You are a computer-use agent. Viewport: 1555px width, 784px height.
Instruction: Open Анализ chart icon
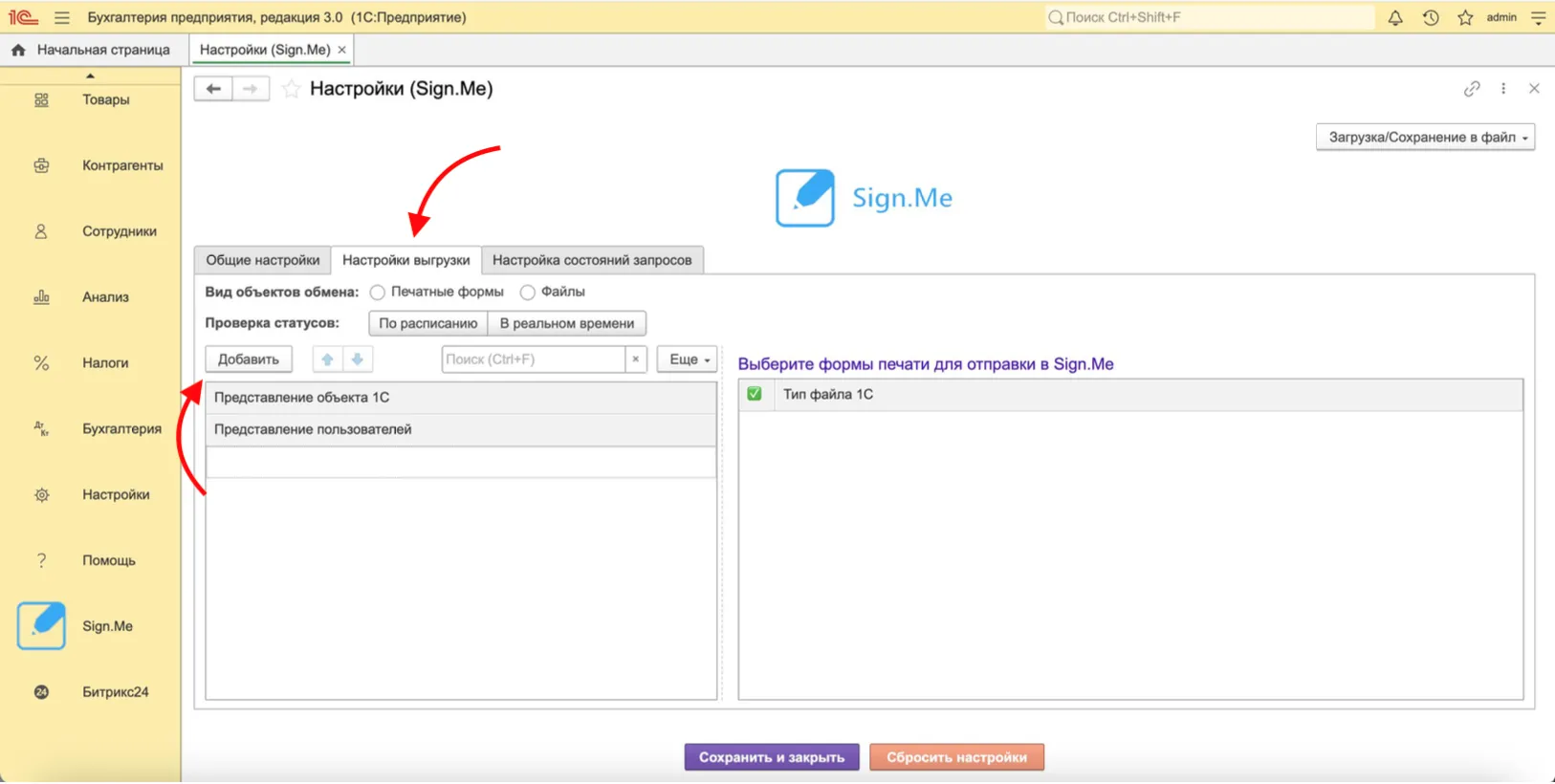[x=41, y=297]
